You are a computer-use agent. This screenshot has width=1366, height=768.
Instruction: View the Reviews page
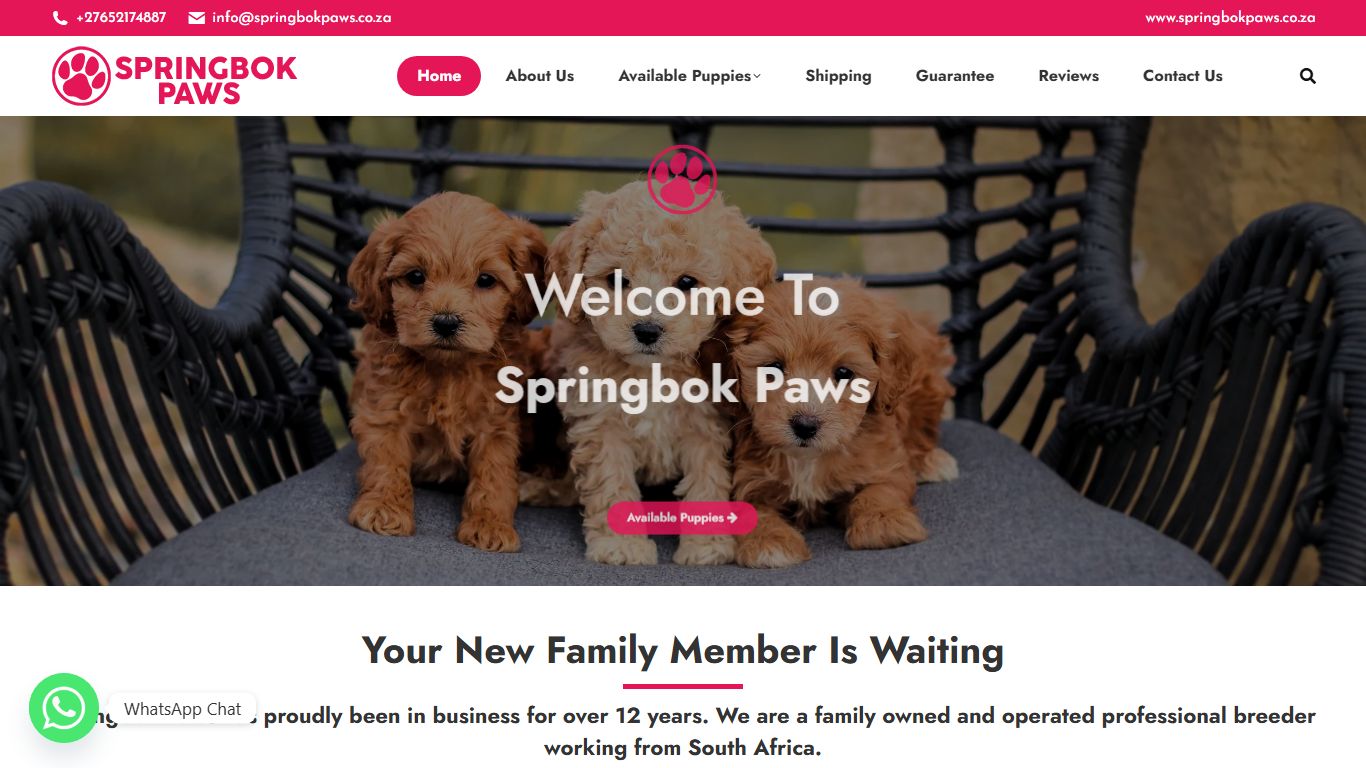(1068, 76)
